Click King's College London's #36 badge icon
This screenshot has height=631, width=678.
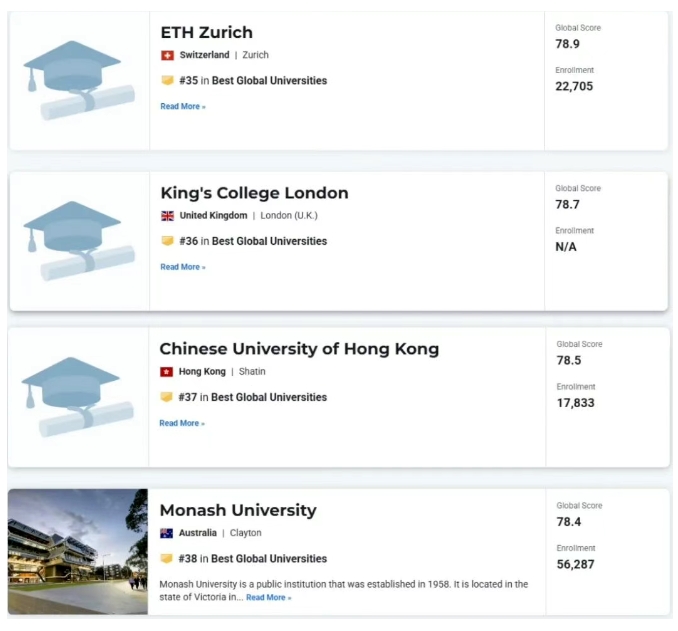(167, 241)
